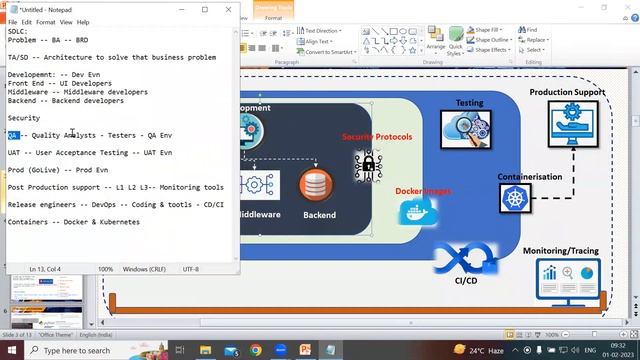Open Shape Outline dropdown

490,40
